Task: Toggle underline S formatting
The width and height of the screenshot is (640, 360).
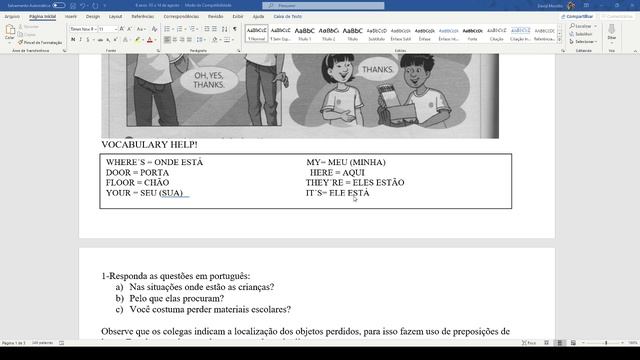Action: pyautogui.click(x=87, y=40)
